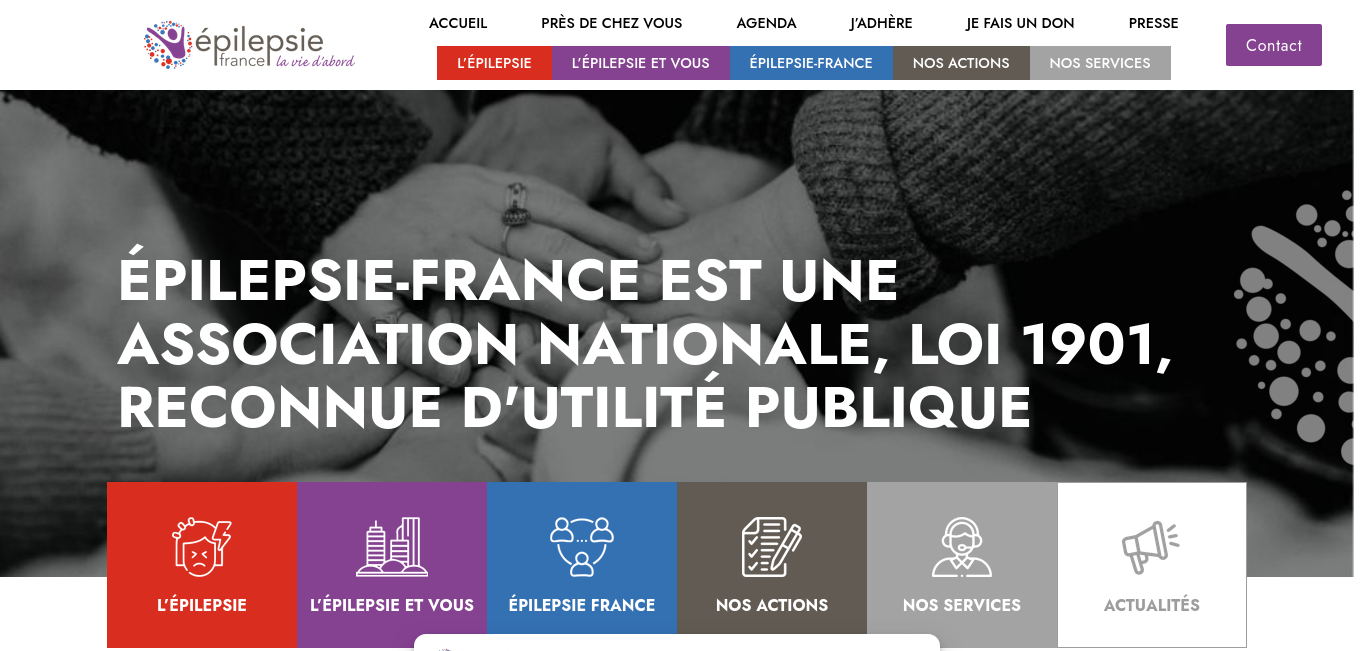The image size is (1366, 651).
Task: Select the angry face with lightning icon
Action: [202, 547]
